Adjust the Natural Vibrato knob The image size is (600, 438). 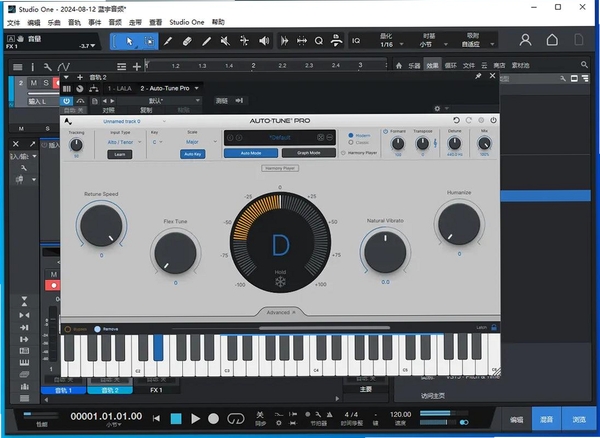point(385,252)
